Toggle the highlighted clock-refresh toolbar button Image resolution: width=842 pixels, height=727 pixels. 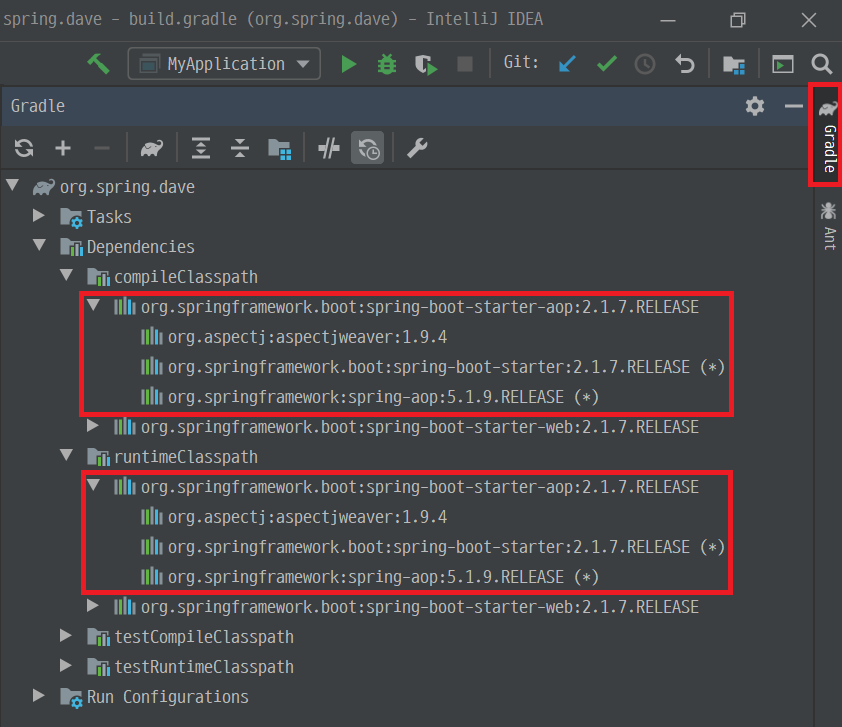point(368,148)
